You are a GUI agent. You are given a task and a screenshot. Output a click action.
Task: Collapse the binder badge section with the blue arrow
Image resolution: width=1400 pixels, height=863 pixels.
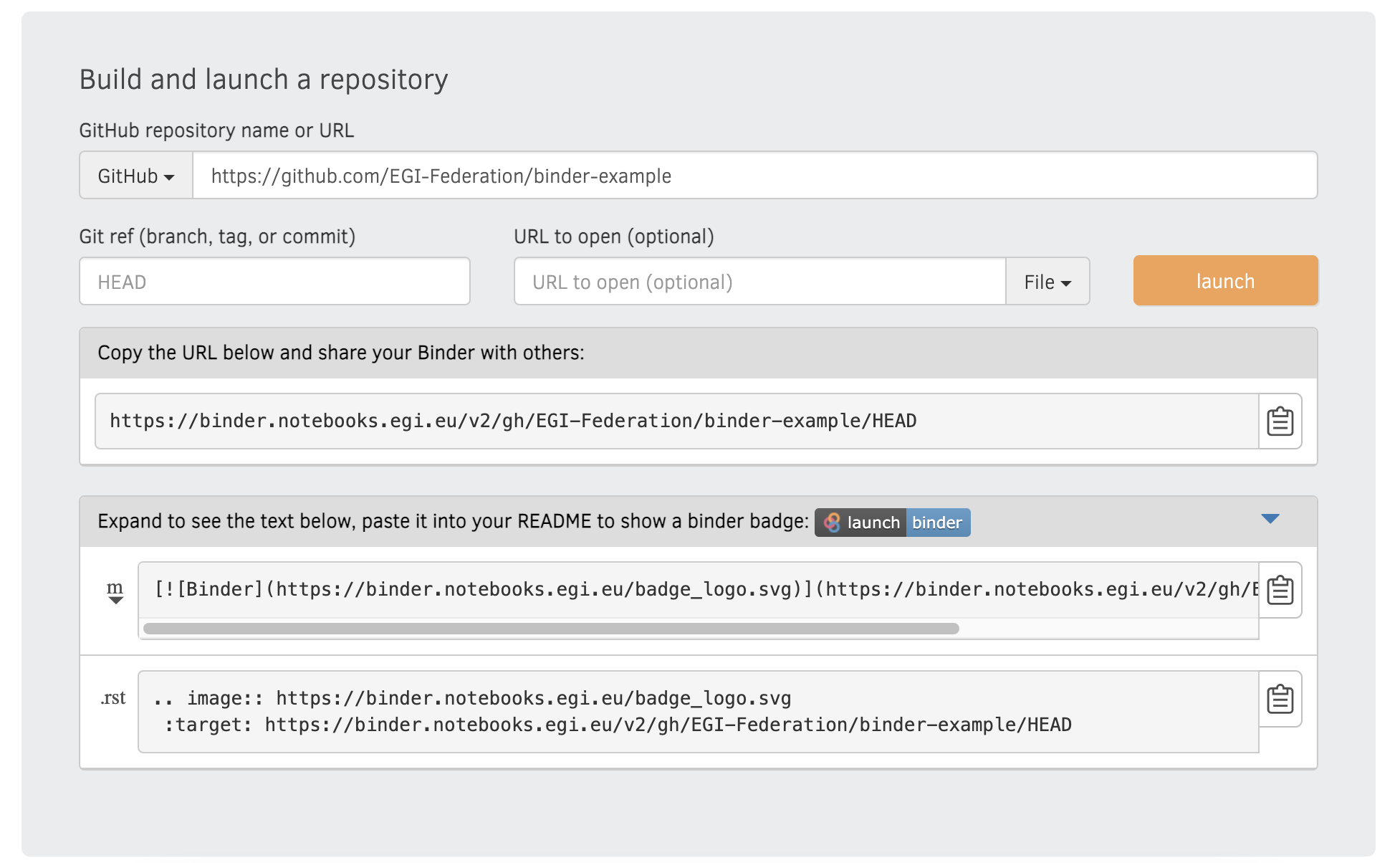(x=1270, y=519)
